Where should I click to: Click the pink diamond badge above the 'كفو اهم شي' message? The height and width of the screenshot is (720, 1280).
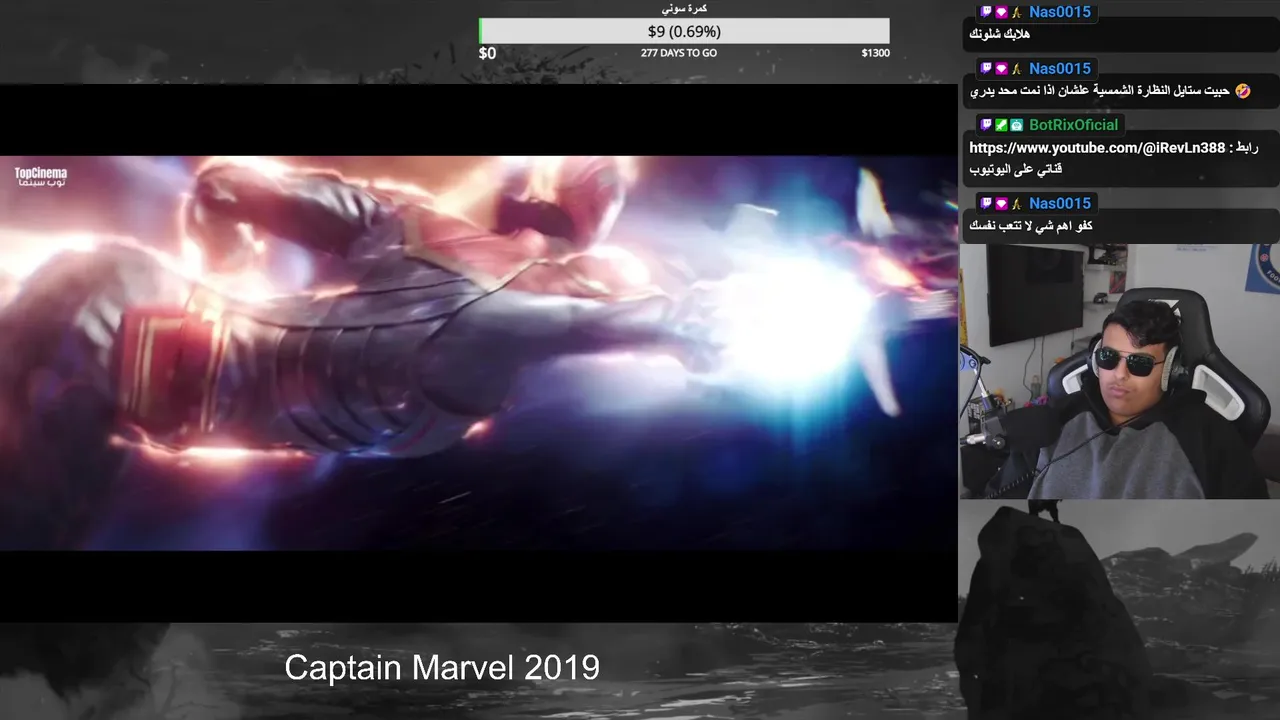(1001, 203)
